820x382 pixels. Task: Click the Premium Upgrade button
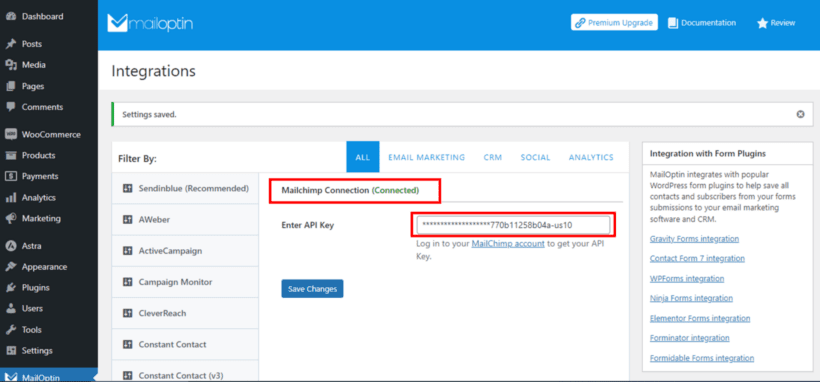coord(614,23)
